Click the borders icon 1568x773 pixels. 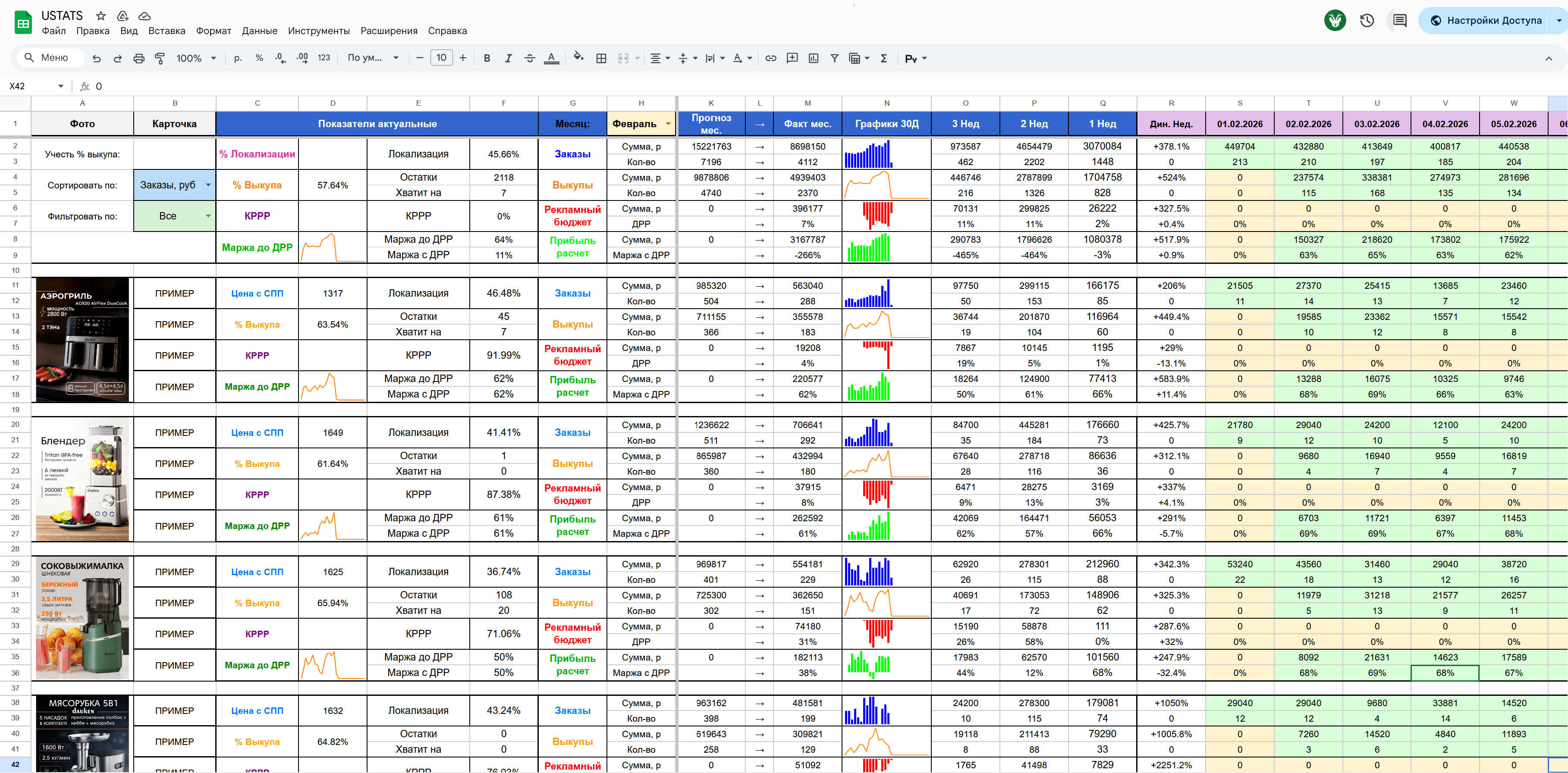tap(601, 58)
